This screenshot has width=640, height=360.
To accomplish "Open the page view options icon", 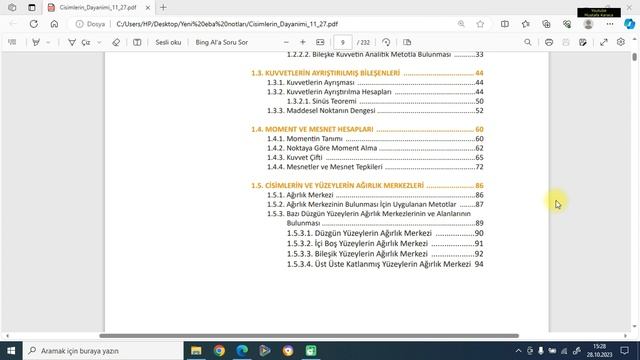I will coord(407,42).
